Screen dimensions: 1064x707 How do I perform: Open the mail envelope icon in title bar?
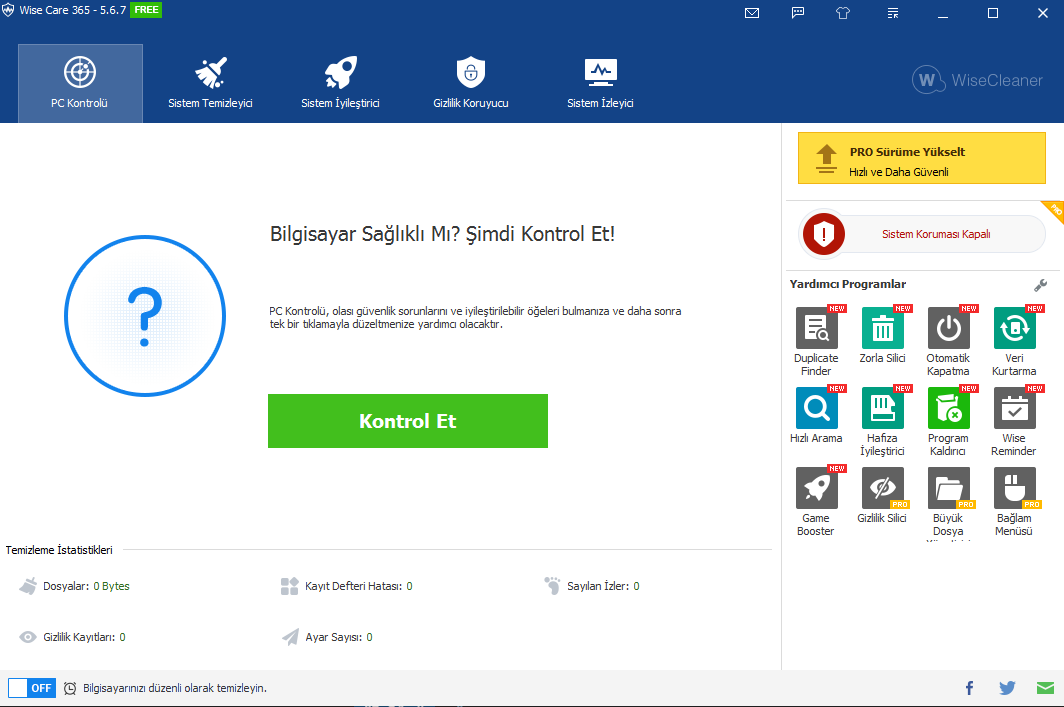752,13
